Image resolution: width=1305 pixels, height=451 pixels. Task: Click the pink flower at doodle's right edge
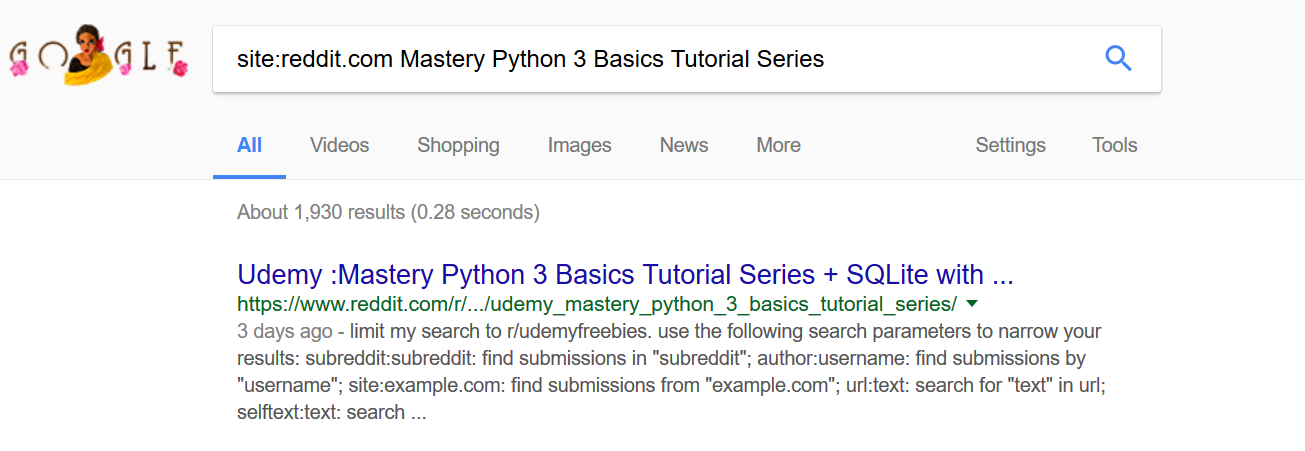[180, 69]
